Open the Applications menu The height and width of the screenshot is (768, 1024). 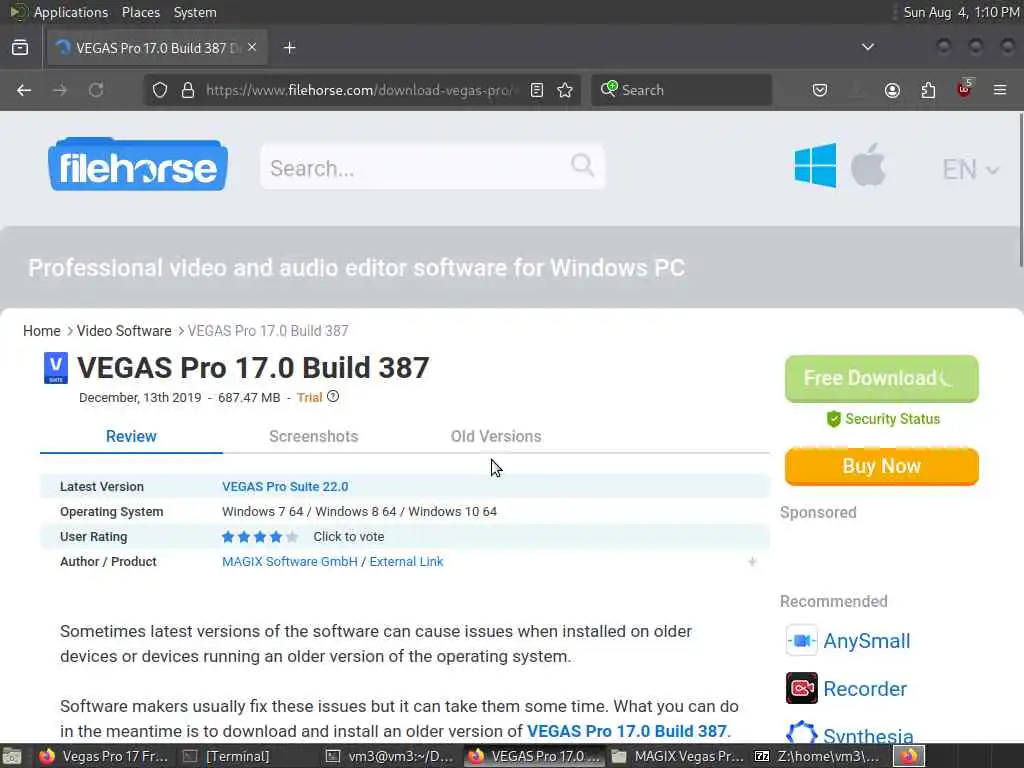[x=71, y=12]
